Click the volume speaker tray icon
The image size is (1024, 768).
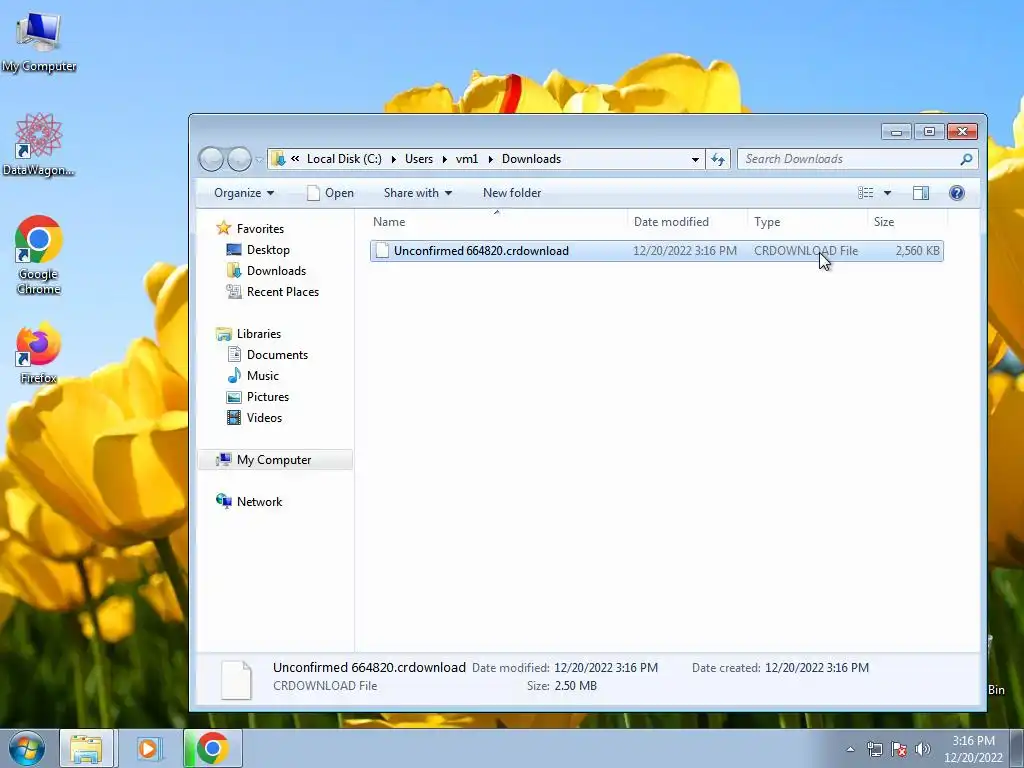tap(923, 749)
